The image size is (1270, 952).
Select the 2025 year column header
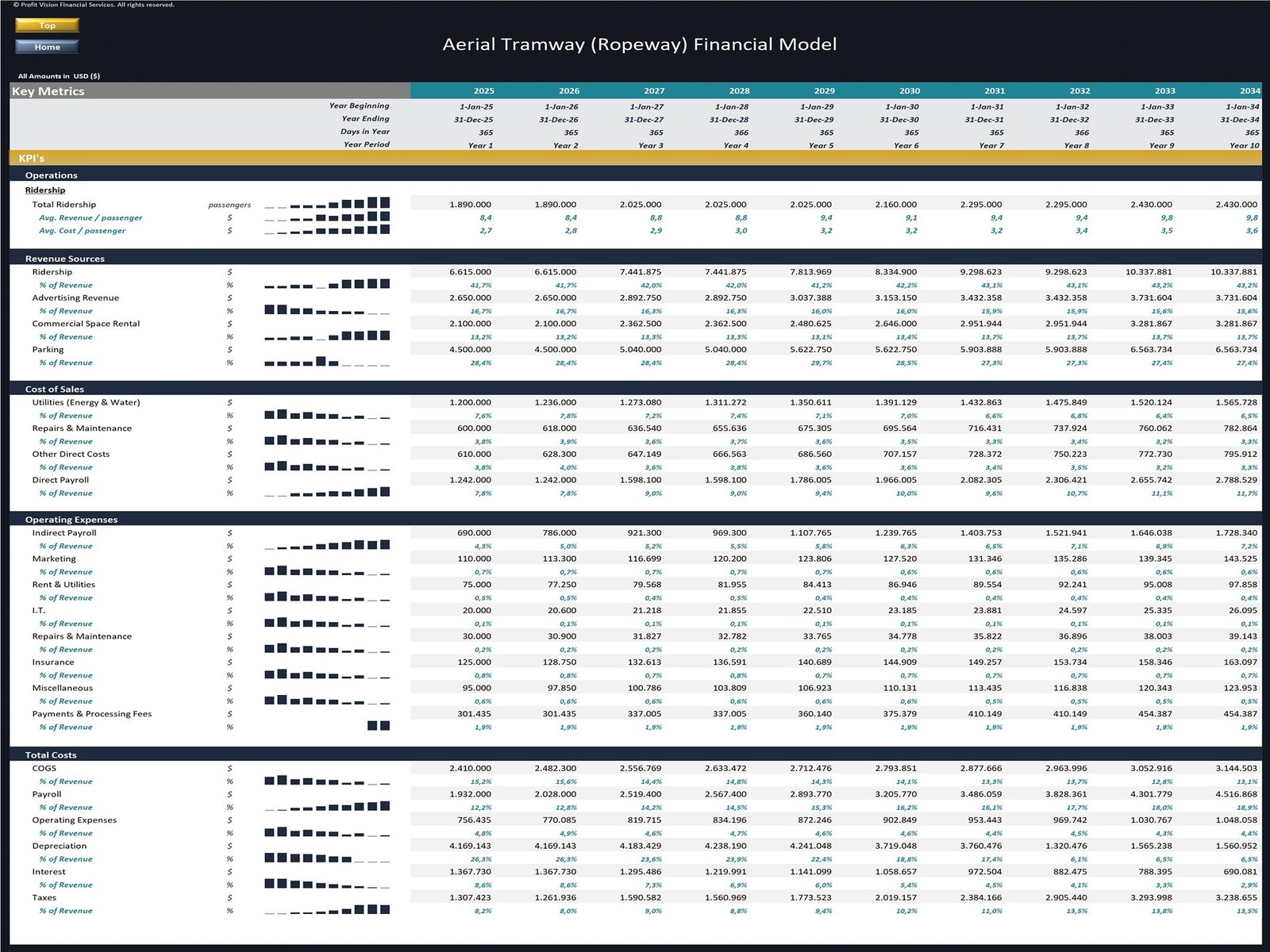point(483,90)
